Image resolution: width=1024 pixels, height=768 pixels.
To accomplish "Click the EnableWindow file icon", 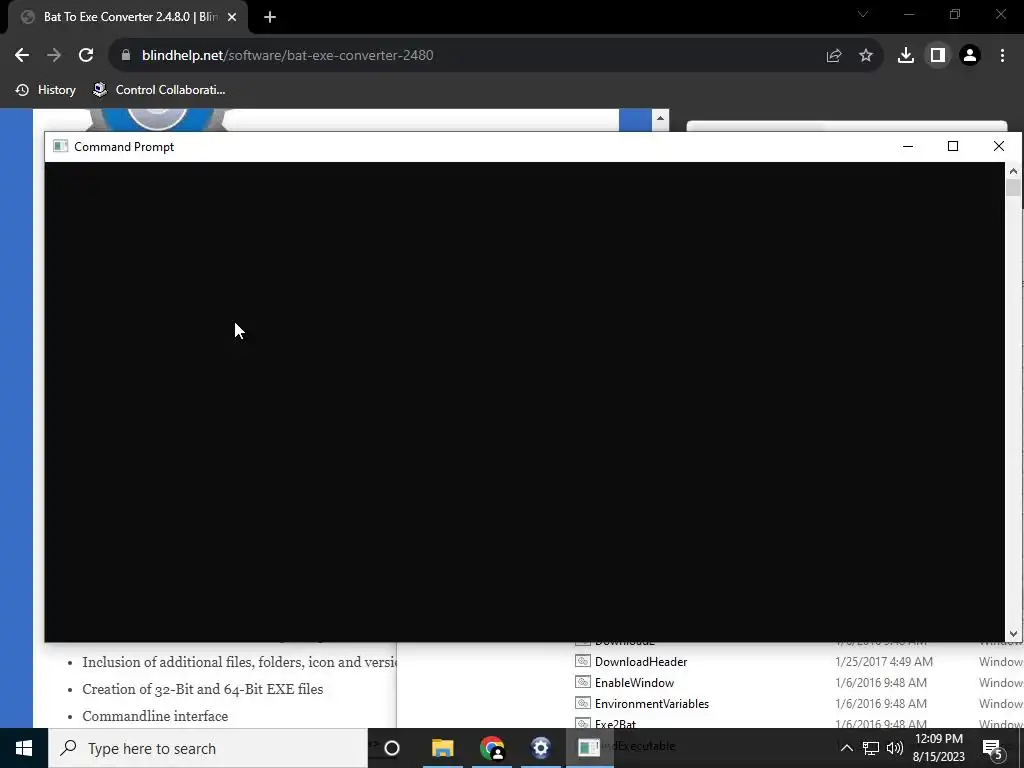I will pos(583,682).
